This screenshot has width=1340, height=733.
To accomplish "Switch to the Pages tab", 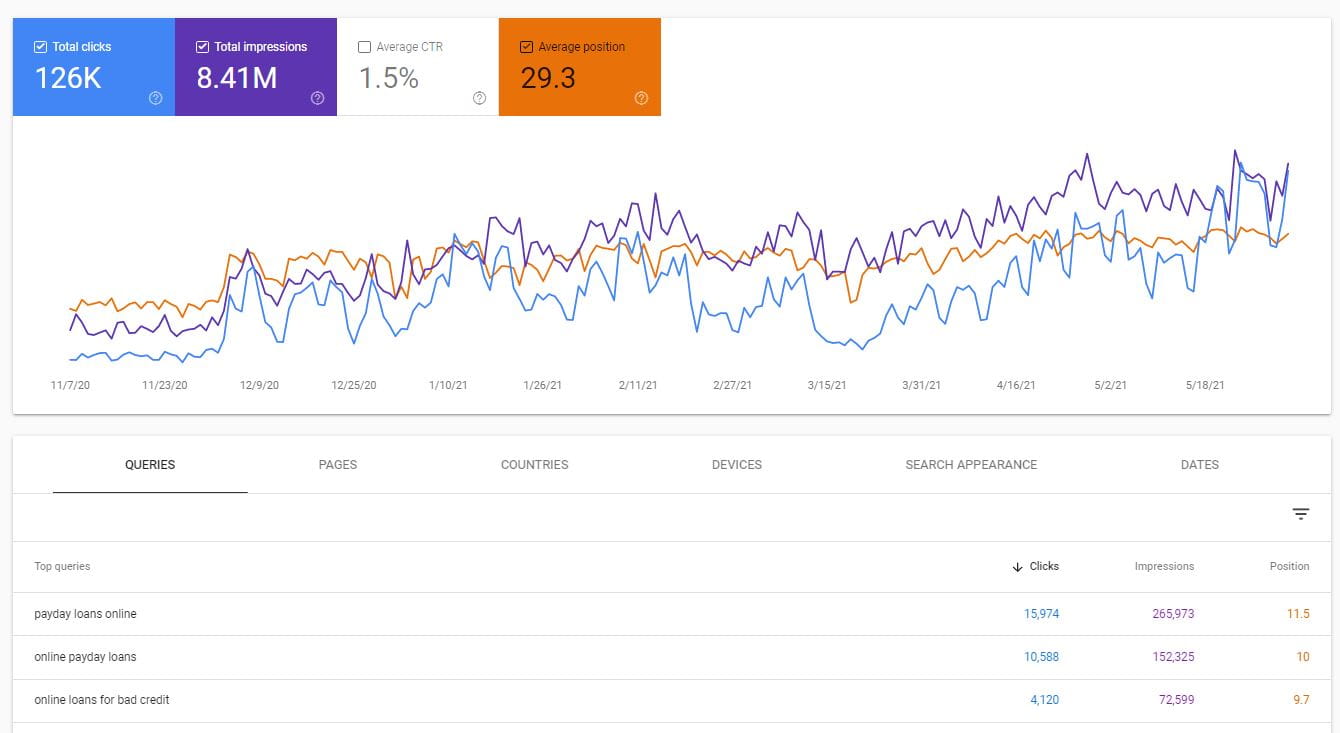I will click(x=337, y=464).
